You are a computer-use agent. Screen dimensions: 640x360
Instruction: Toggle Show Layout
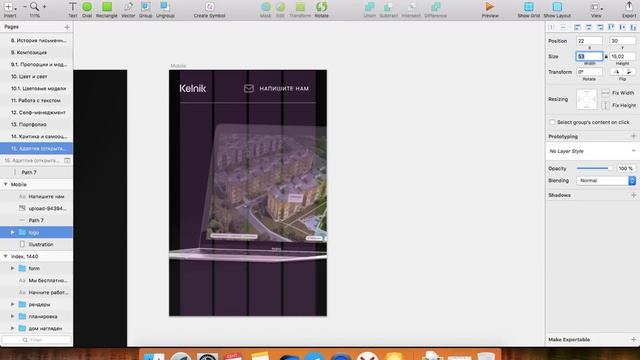coord(557,10)
